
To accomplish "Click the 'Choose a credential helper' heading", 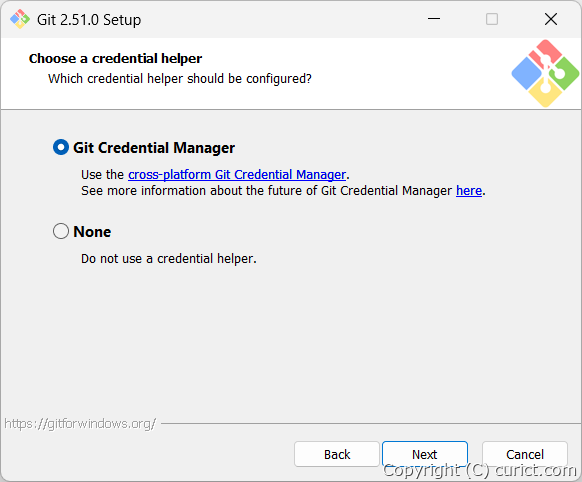I will [x=115, y=59].
